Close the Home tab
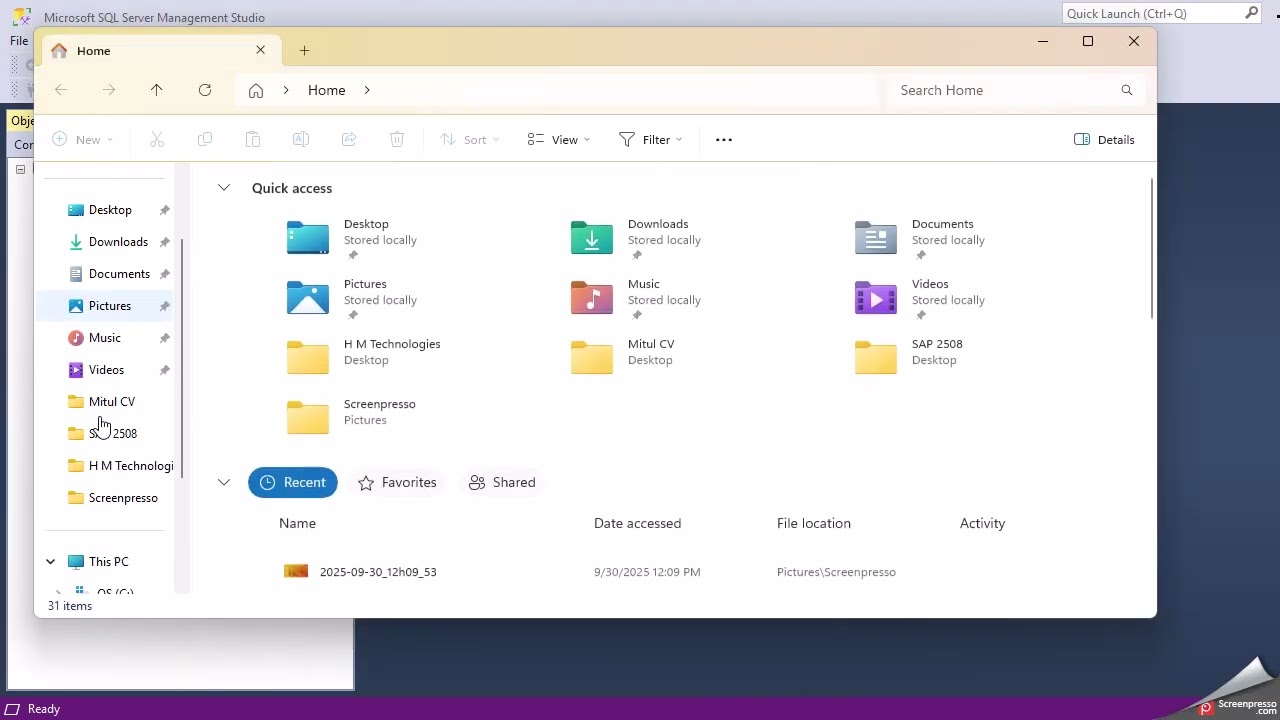 click(x=261, y=50)
